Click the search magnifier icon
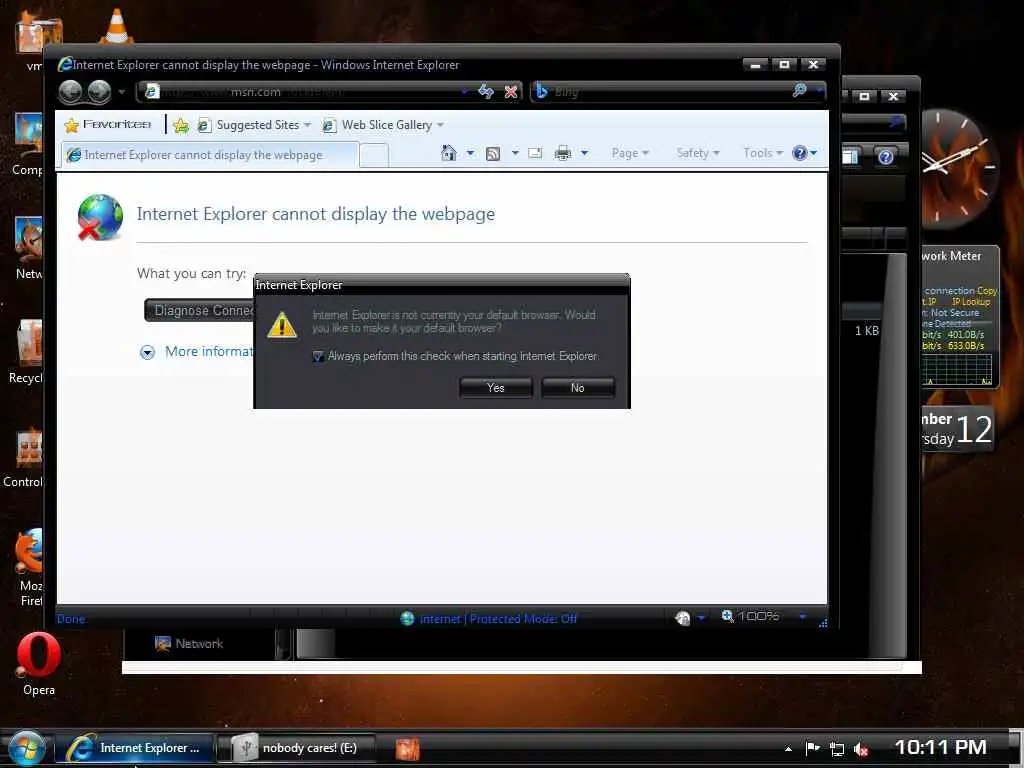1024x768 pixels. 799,90
